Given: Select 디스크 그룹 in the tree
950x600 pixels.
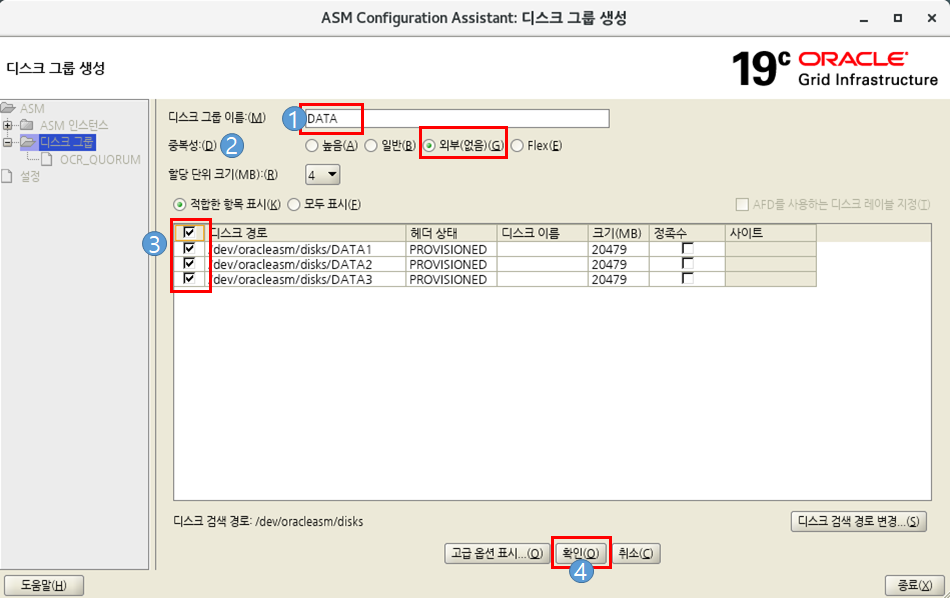Looking at the screenshot, I should pyautogui.click(x=67, y=142).
